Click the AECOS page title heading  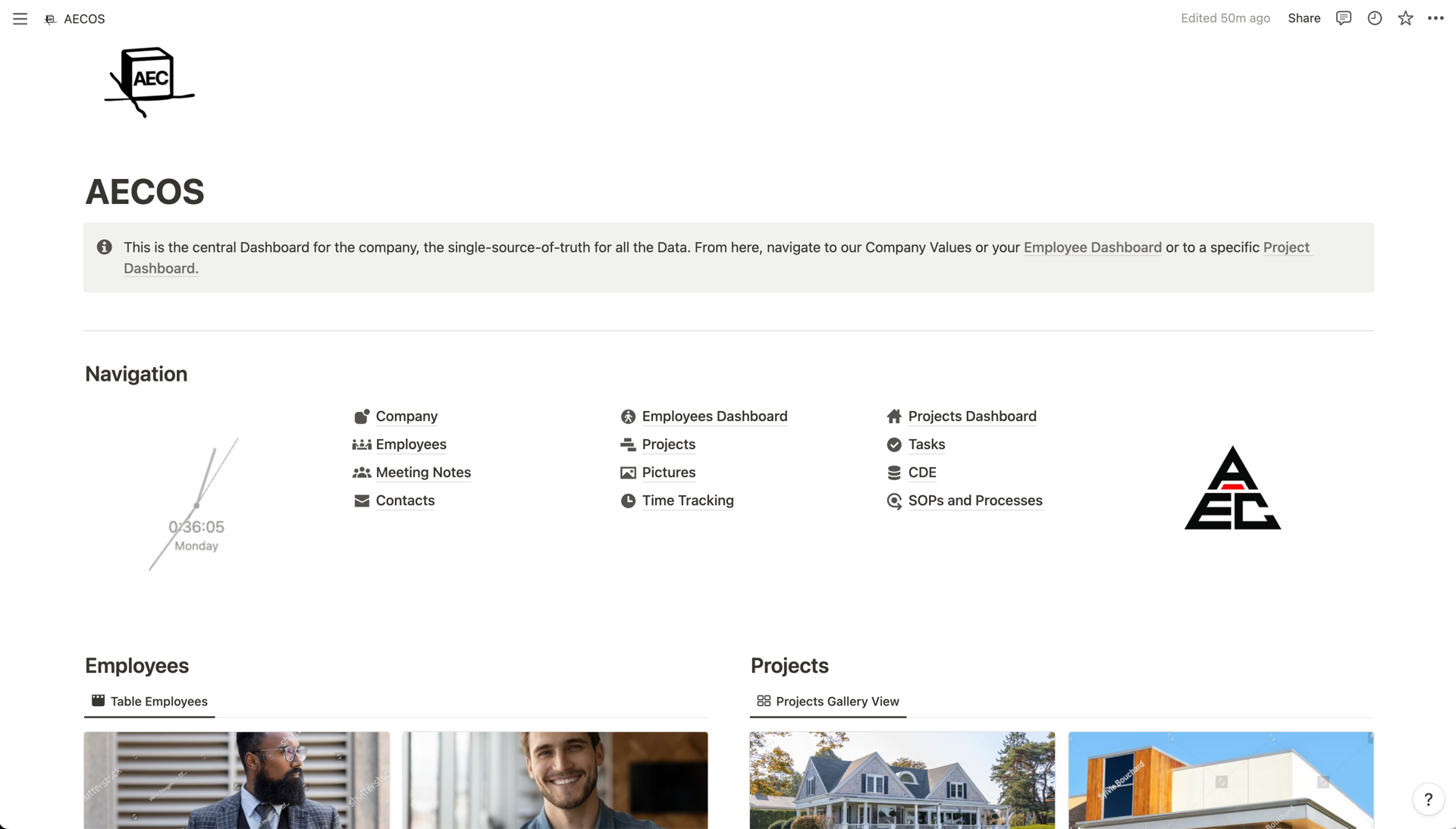click(x=145, y=191)
